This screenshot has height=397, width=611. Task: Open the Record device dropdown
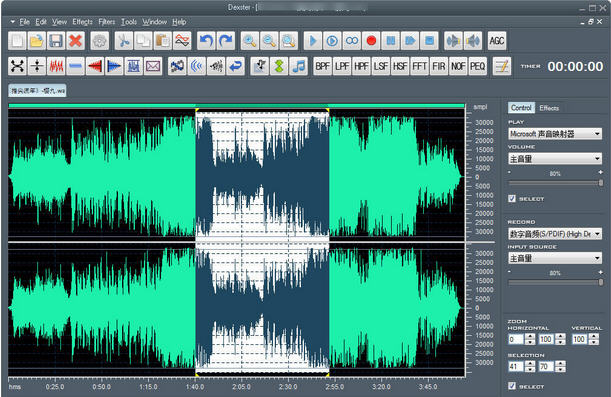click(555, 234)
